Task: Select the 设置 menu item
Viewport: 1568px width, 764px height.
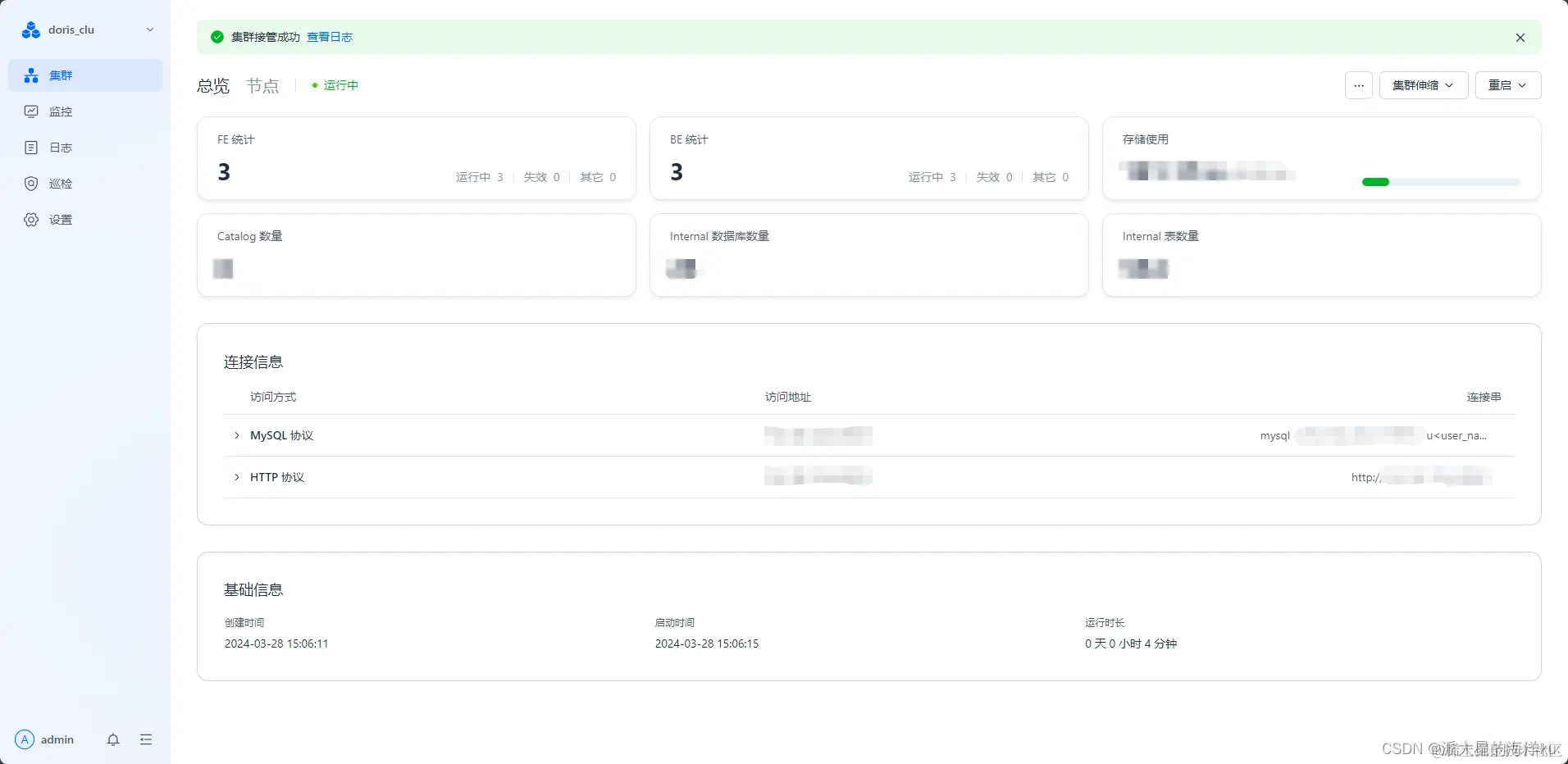Action: tap(85, 220)
